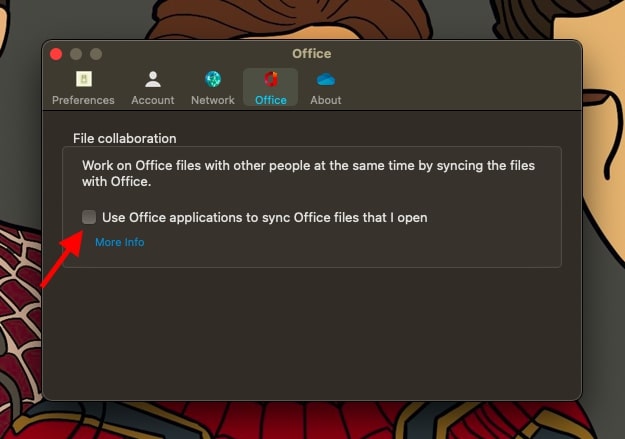Open the About cloud icon
Viewport: 625px width, 439px height.
tap(325, 79)
